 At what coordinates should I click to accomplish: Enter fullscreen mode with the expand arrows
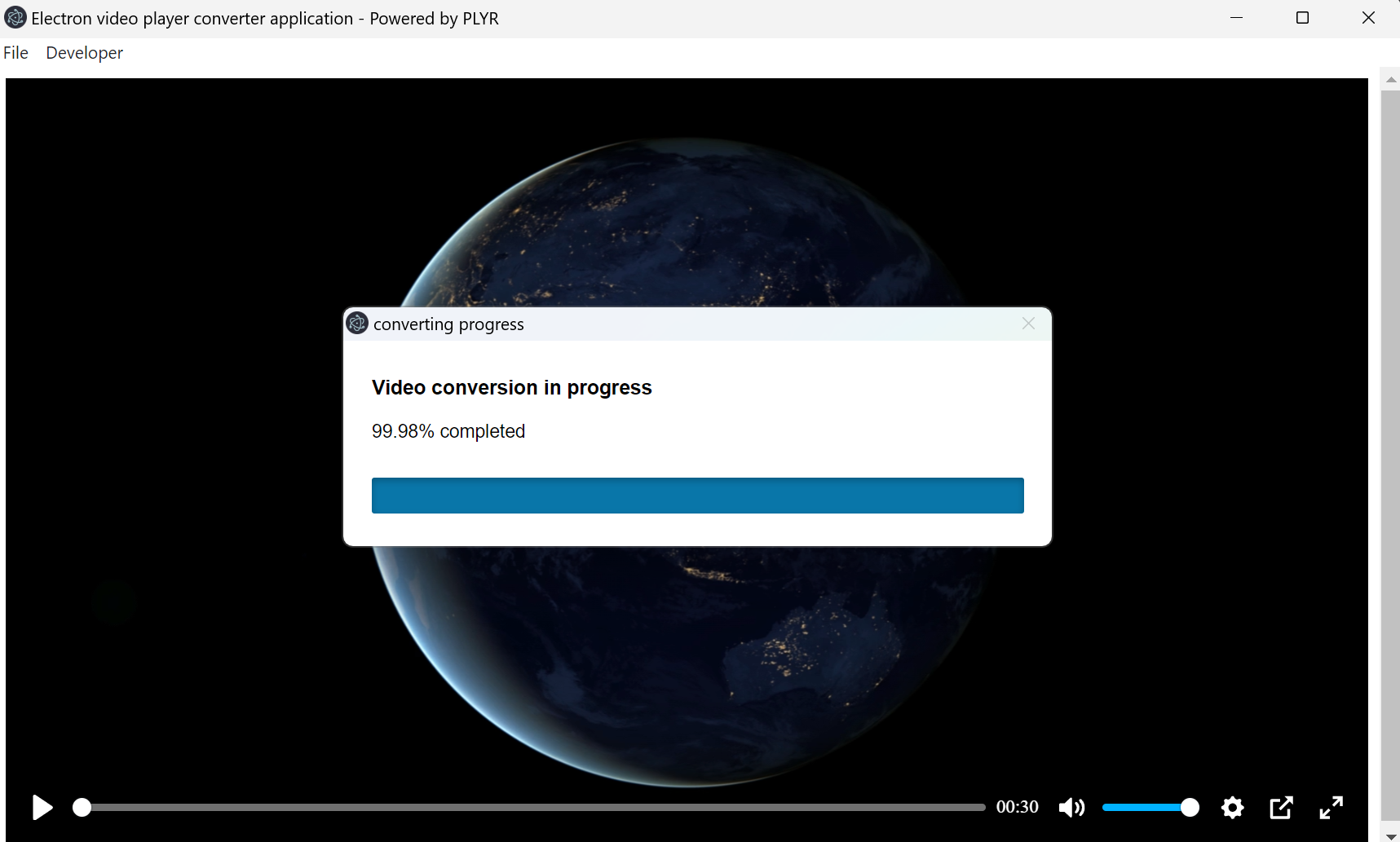[1331, 807]
